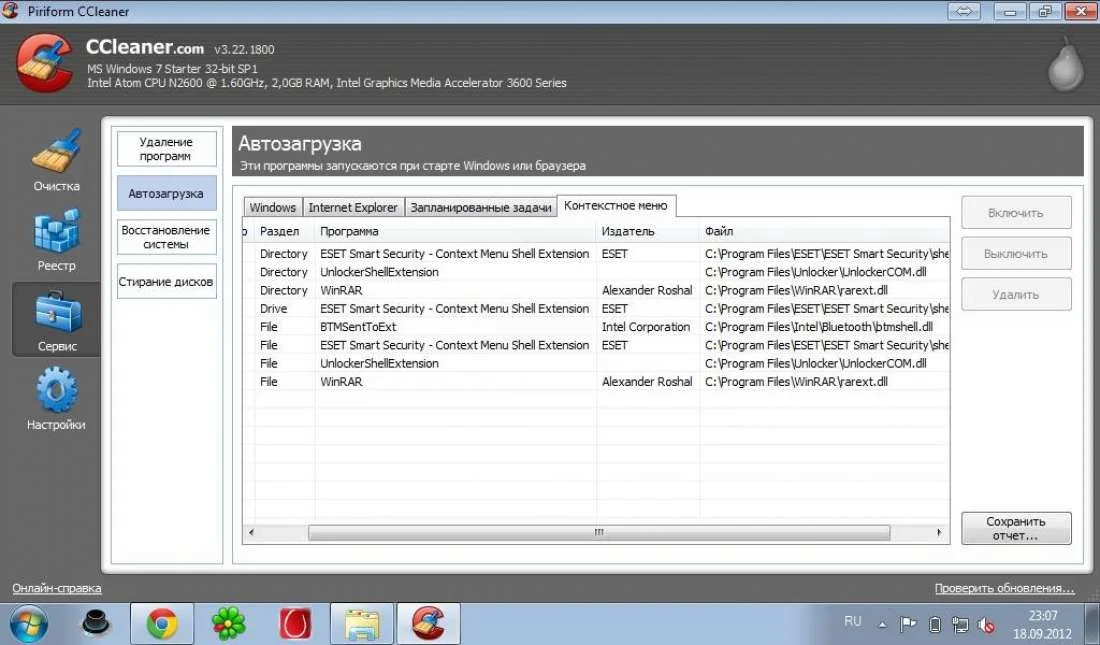Click the black hat taskbar icon
The image size is (1100, 645).
96,623
